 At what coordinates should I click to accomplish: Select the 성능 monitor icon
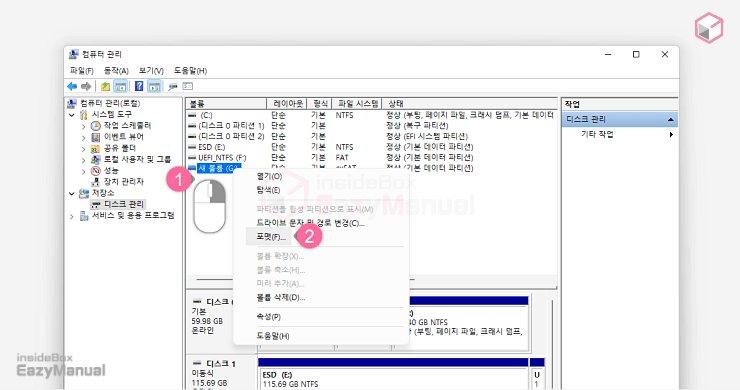(96, 170)
